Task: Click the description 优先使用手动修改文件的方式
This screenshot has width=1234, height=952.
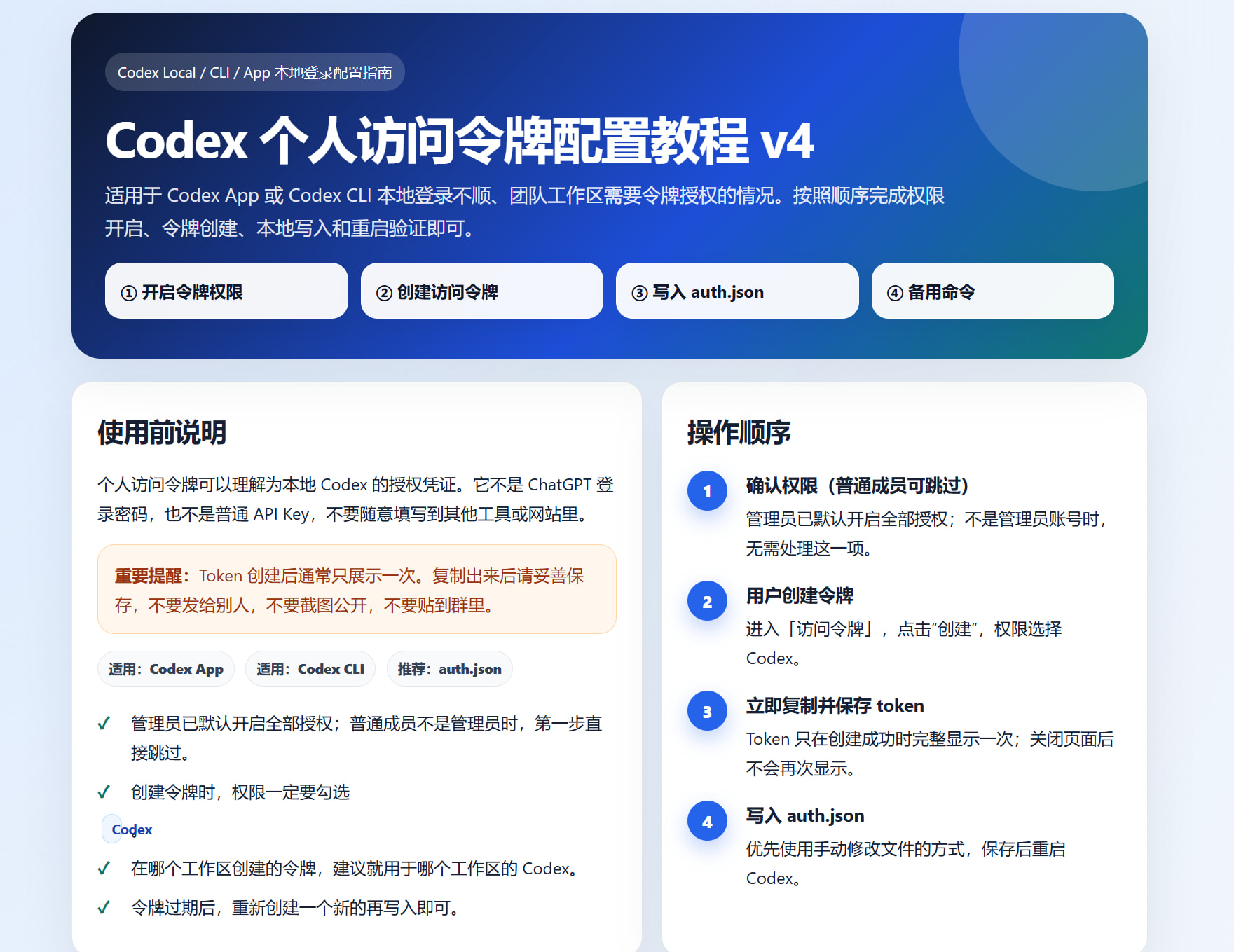Action: click(x=906, y=863)
